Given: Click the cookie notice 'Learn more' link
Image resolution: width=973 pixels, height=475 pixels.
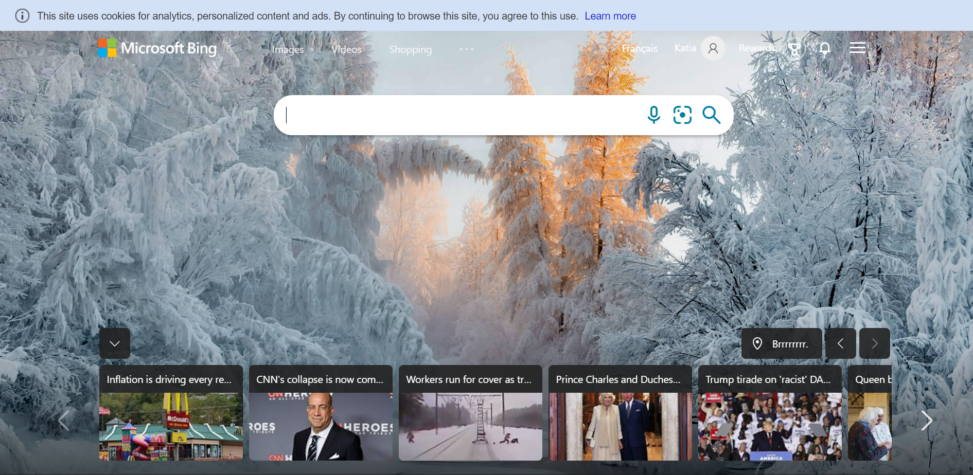Looking at the screenshot, I should [x=610, y=16].
